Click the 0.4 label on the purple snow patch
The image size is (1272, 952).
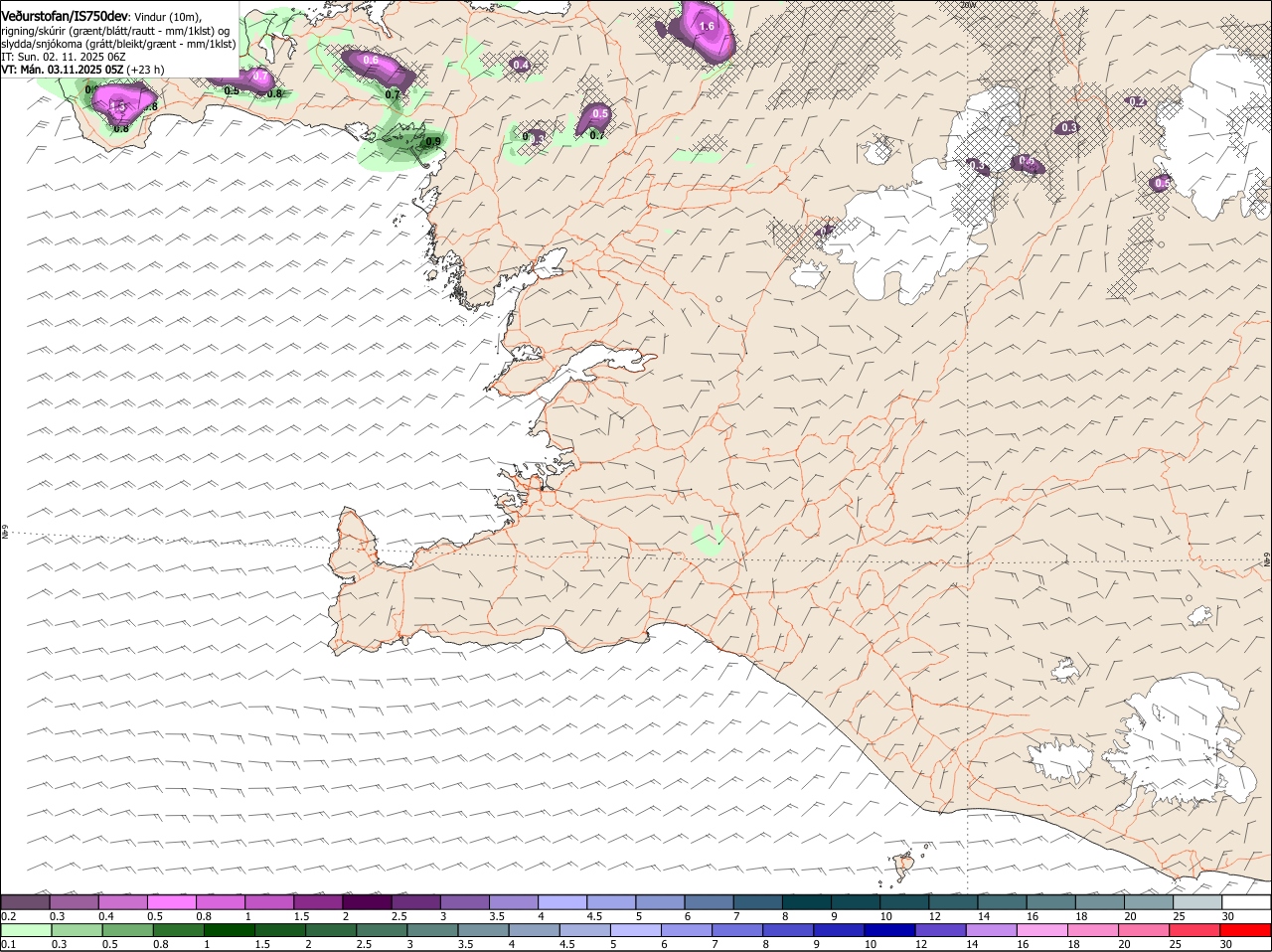click(520, 65)
